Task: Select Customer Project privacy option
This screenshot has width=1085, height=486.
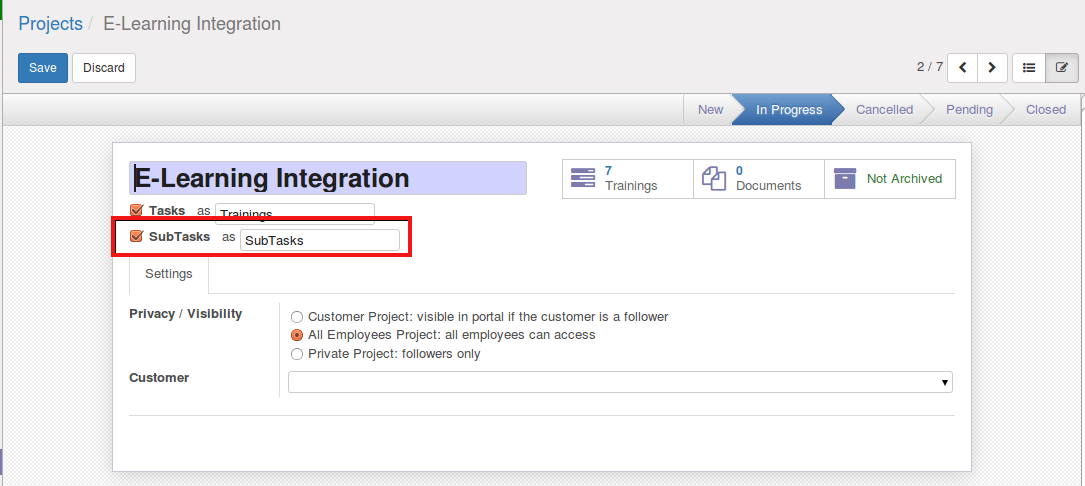Action: [x=297, y=317]
